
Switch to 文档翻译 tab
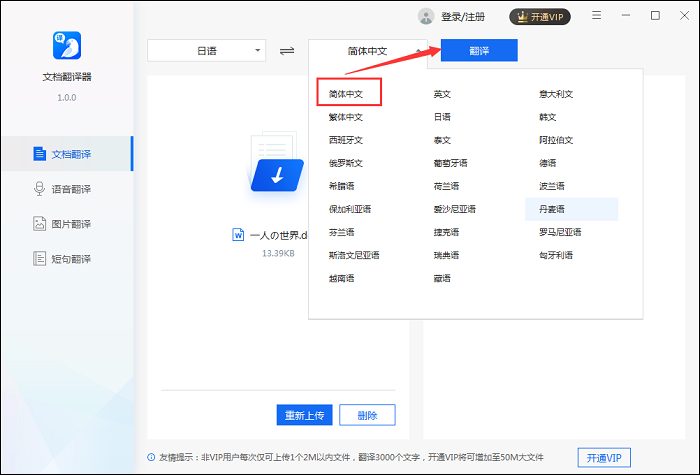(x=67, y=154)
